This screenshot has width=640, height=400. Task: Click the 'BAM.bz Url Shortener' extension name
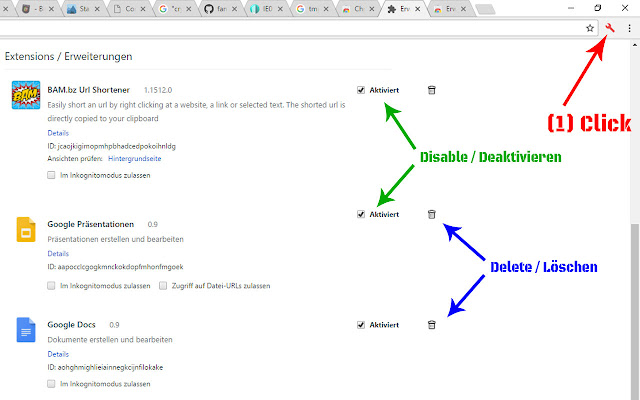(x=89, y=90)
